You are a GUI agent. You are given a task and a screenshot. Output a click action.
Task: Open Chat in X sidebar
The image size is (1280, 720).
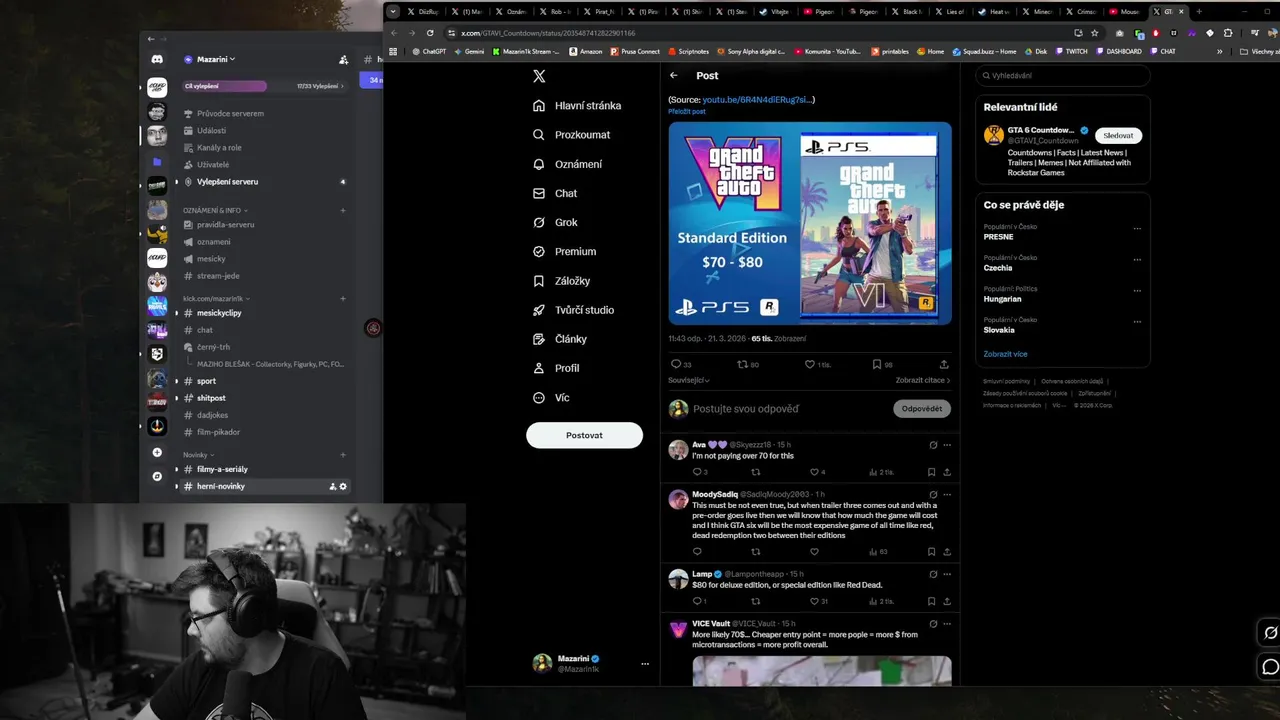[555, 193]
